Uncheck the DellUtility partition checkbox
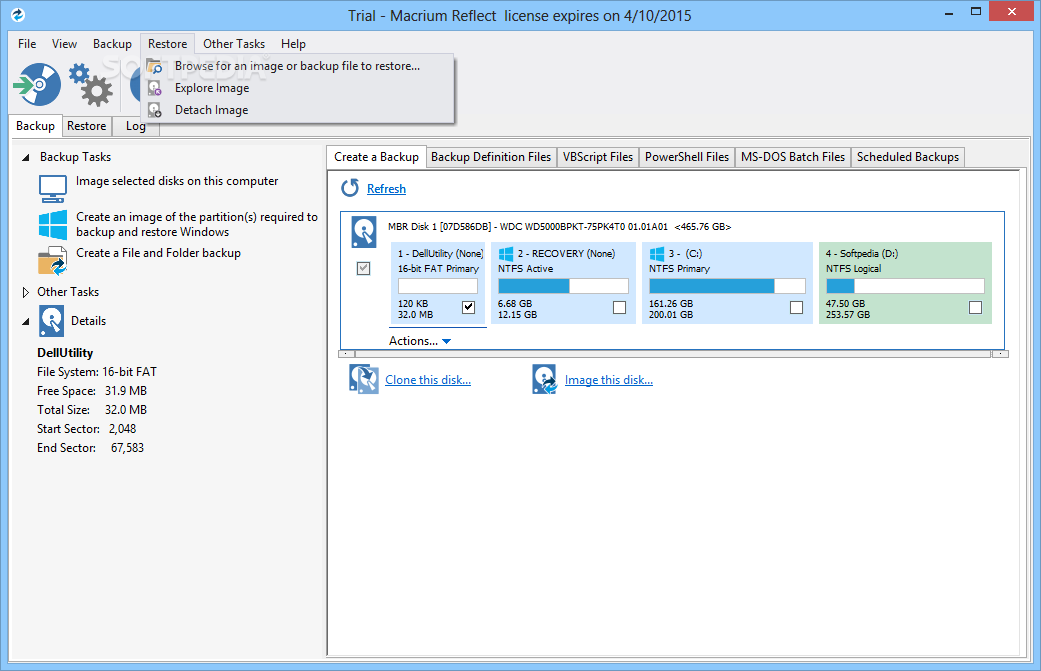This screenshot has height=671, width=1041. coord(469,307)
